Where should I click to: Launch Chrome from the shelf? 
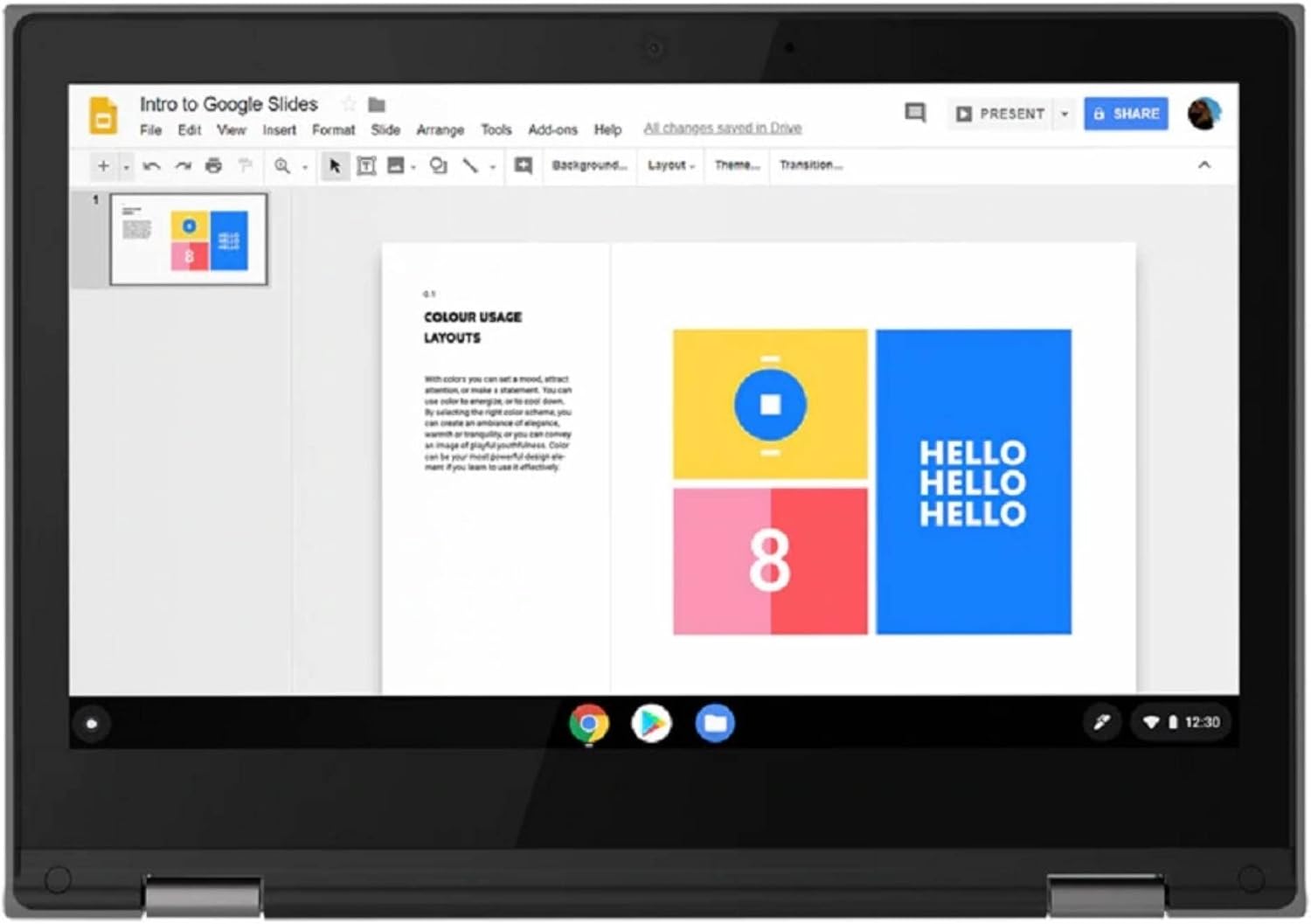pos(589,723)
